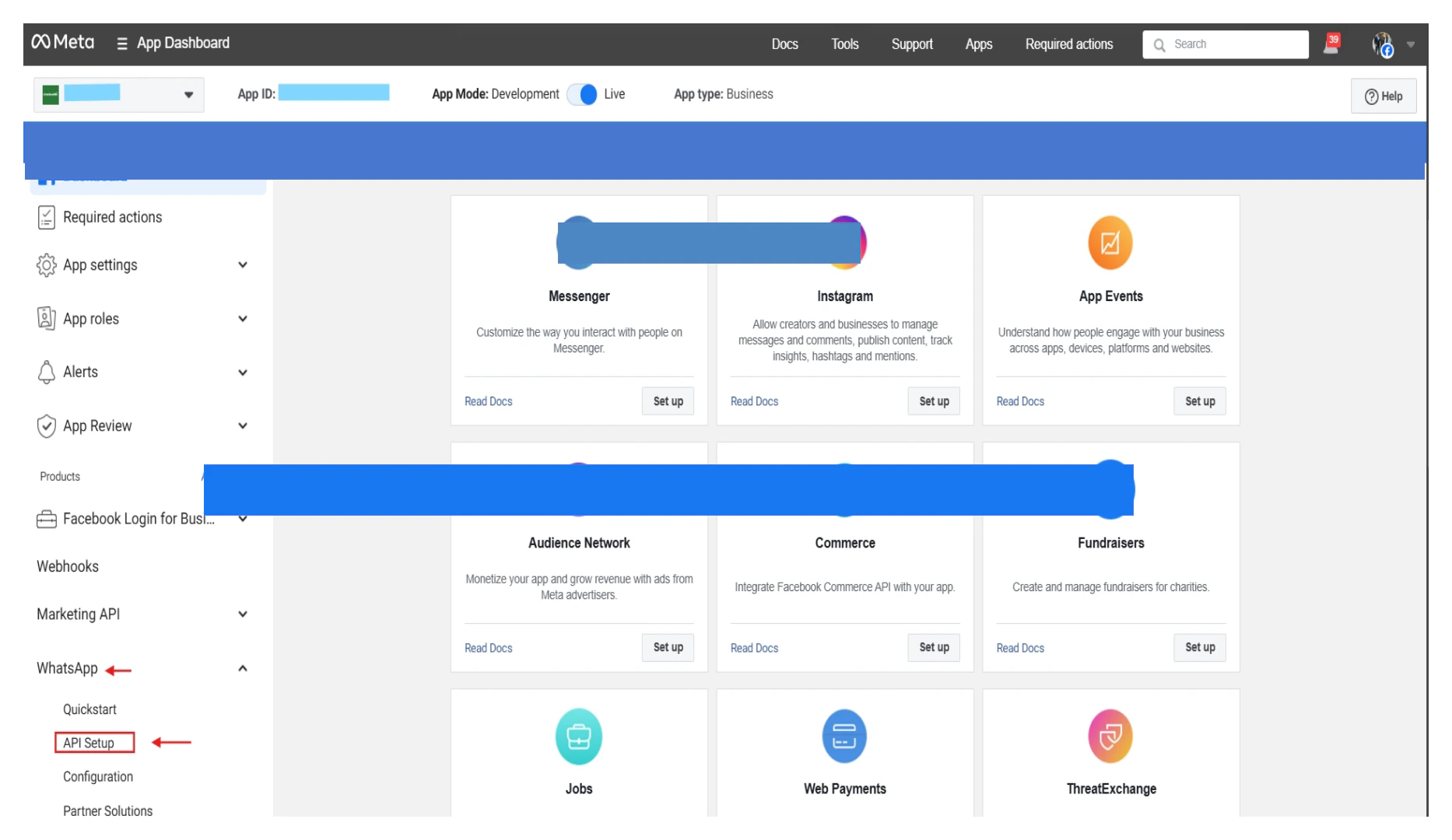
Task: Select Webhooks in the sidebar
Action: tap(68, 566)
